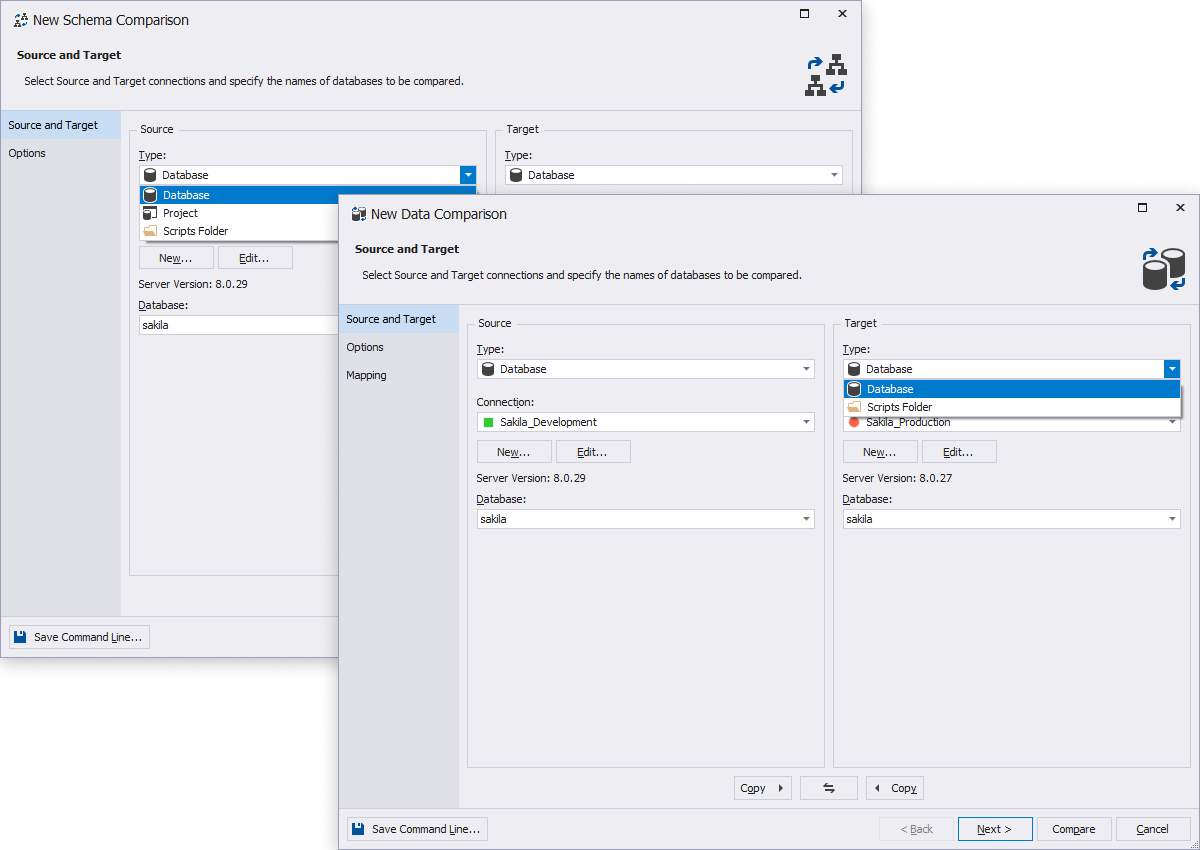Open Mapping page in Data Comparison sidebar

click(399, 375)
